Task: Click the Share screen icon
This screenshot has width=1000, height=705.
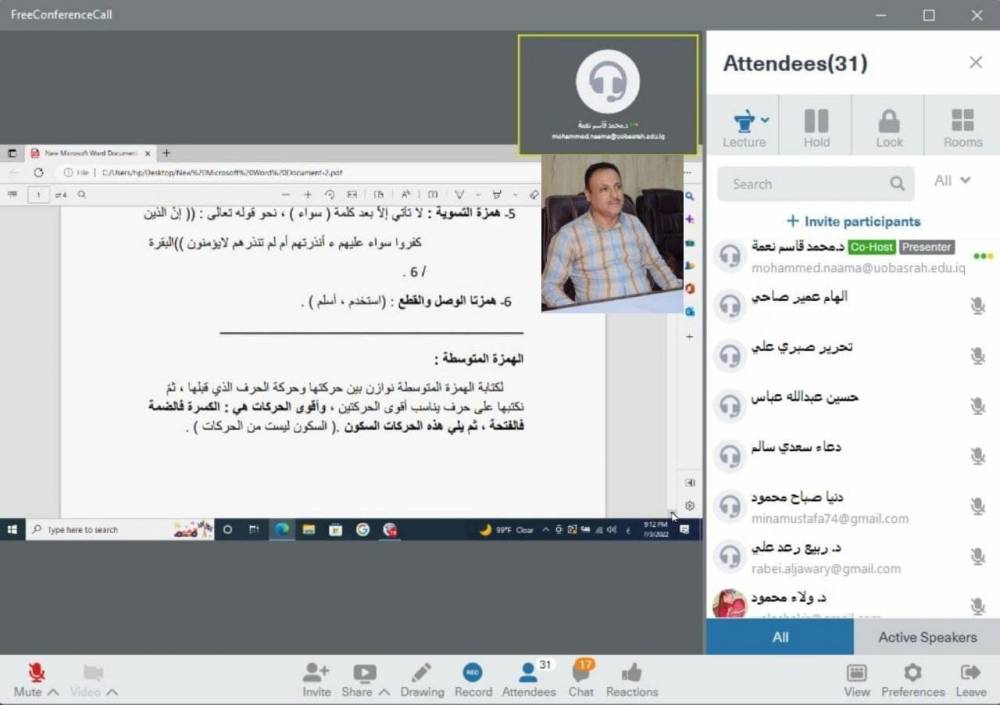Action: pos(364,674)
